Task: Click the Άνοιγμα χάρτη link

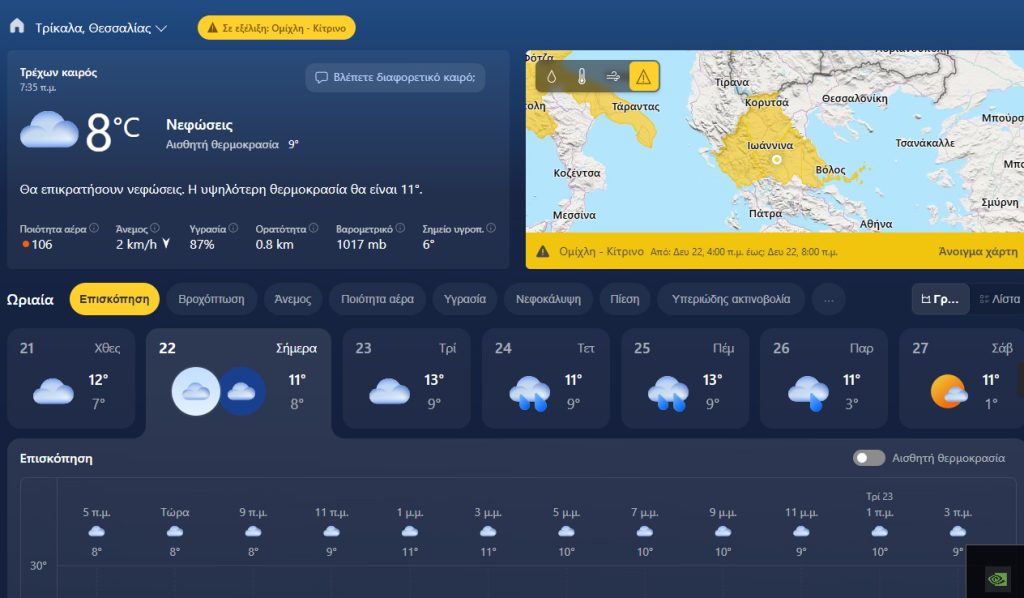Action: pos(977,252)
